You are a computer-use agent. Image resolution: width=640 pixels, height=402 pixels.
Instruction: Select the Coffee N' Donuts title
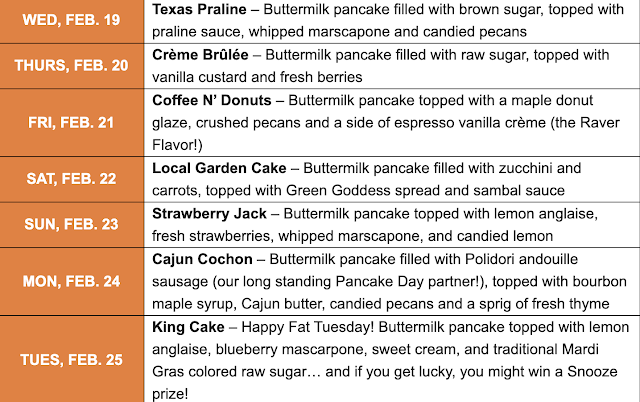pos(212,100)
